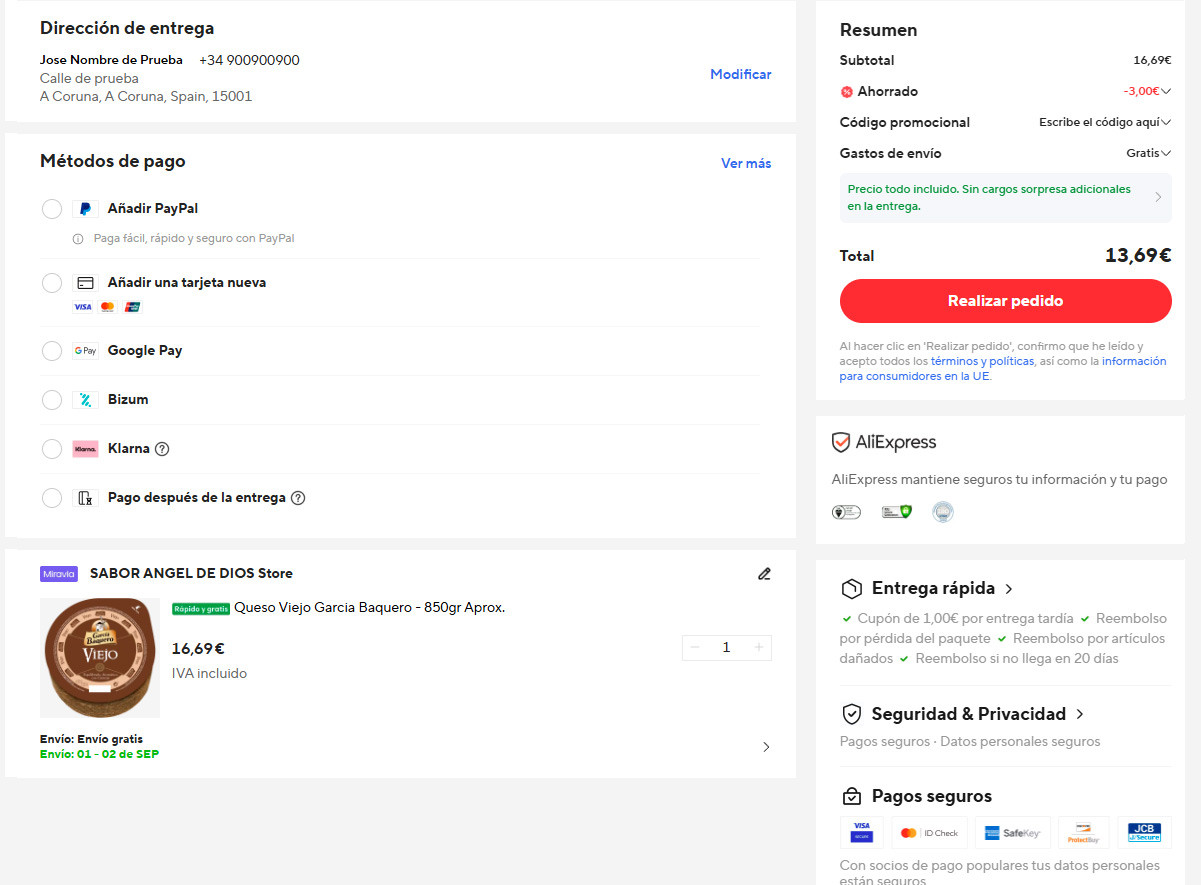
Task: Click the Visa Secure payment badge
Action: coord(861,832)
